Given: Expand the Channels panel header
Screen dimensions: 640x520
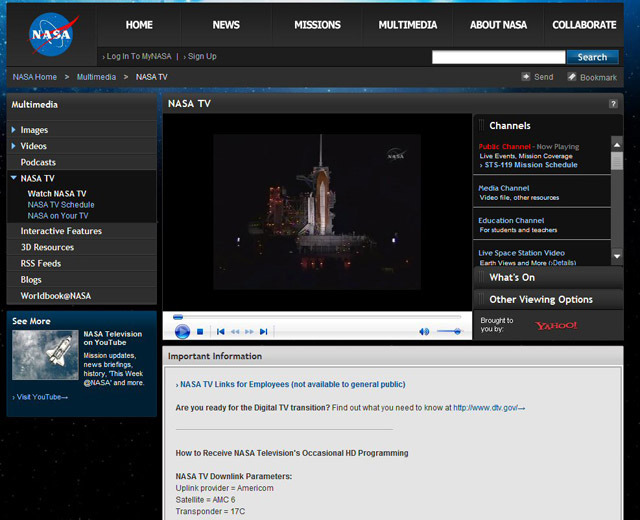Looking at the screenshot, I should point(548,125).
